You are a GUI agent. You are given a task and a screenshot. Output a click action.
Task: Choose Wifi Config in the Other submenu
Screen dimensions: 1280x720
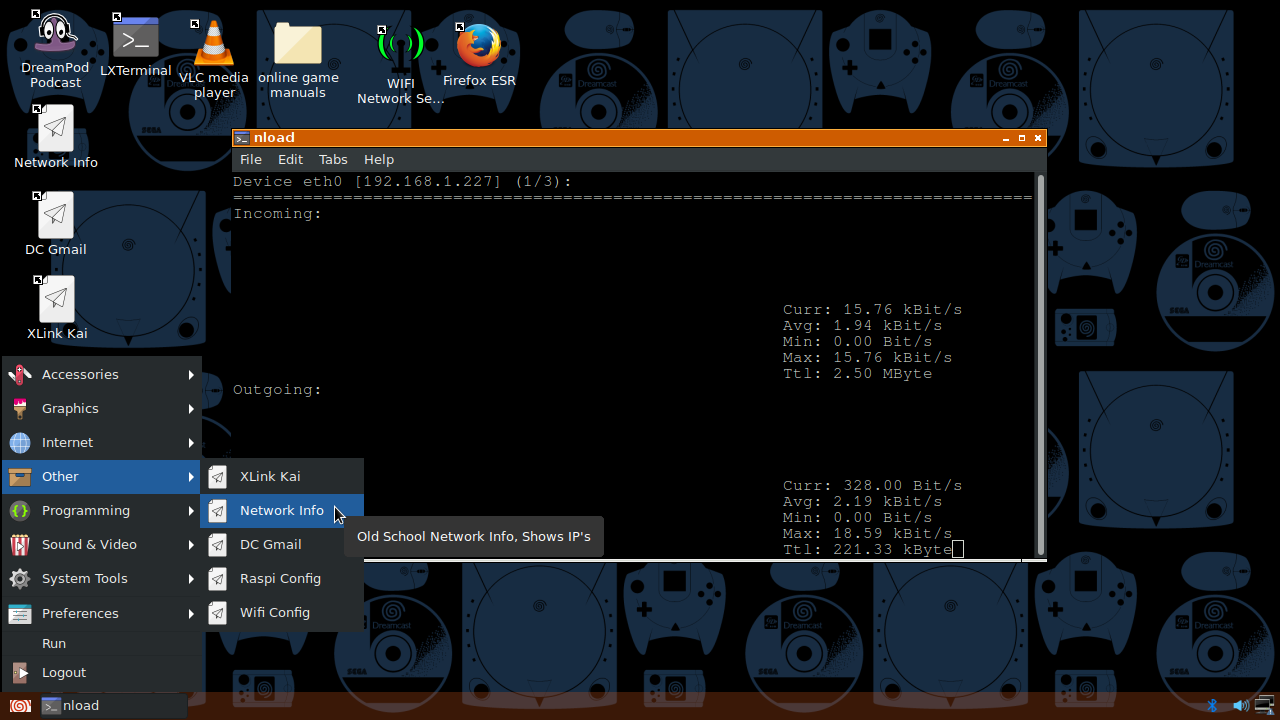pos(282,613)
